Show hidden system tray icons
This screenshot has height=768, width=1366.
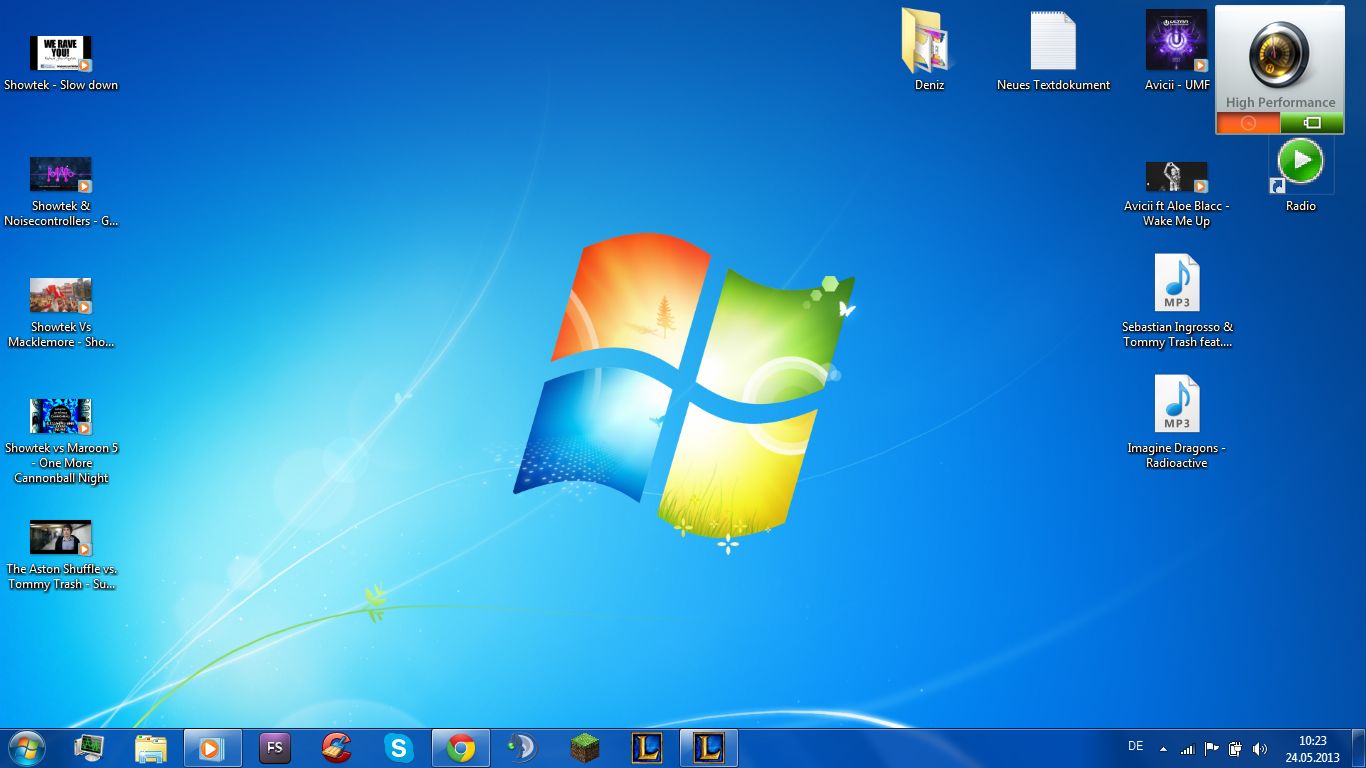[x=1163, y=749]
